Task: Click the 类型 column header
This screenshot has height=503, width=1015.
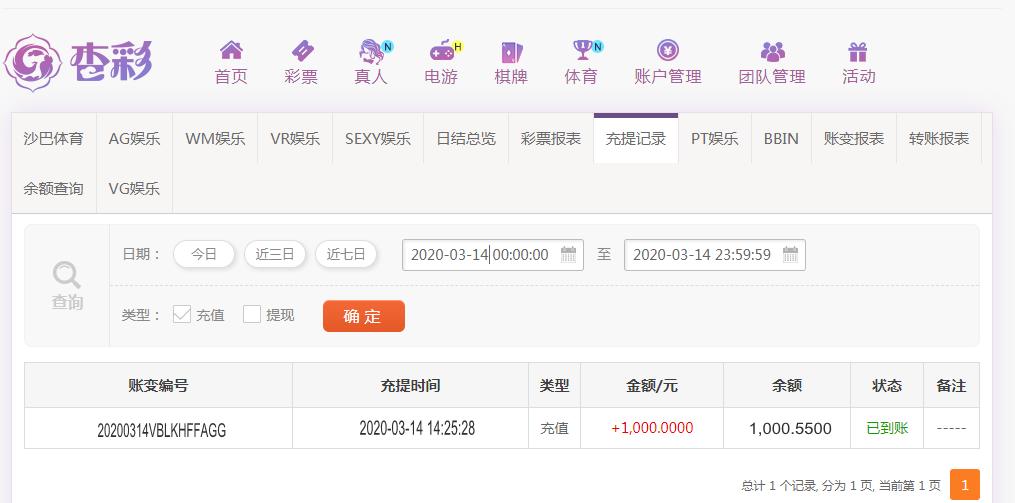Action: (x=555, y=386)
